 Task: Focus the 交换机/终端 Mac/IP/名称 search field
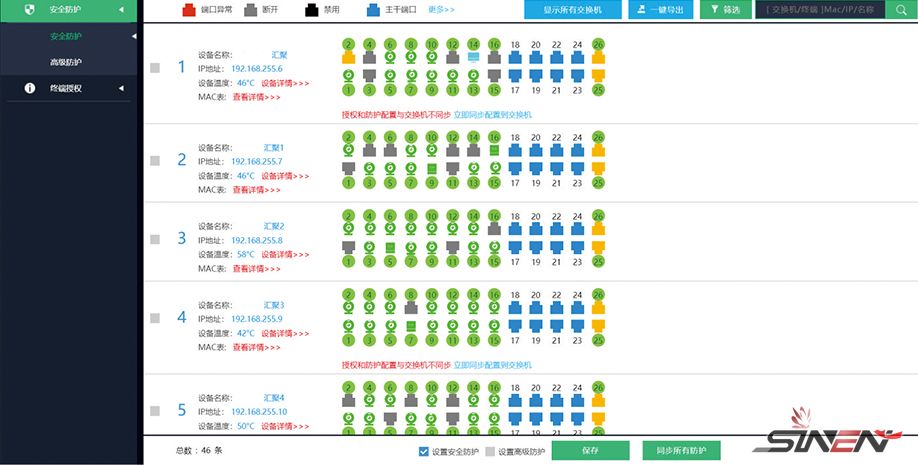tap(820, 10)
